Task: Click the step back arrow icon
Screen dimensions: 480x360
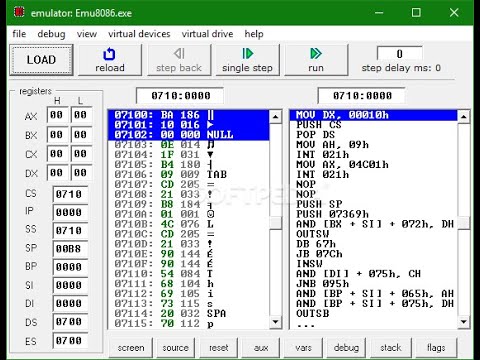Action: coord(179,54)
